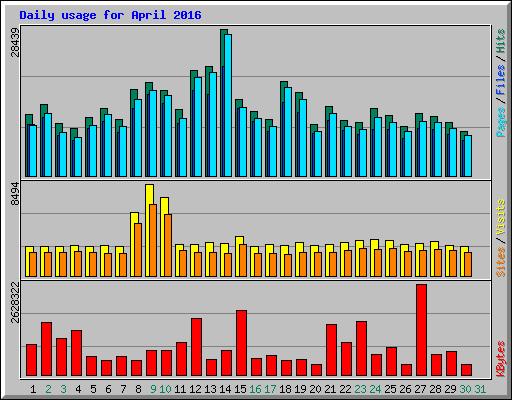Click day 1 on the x-axis
512x400 pixels.
point(33,389)
